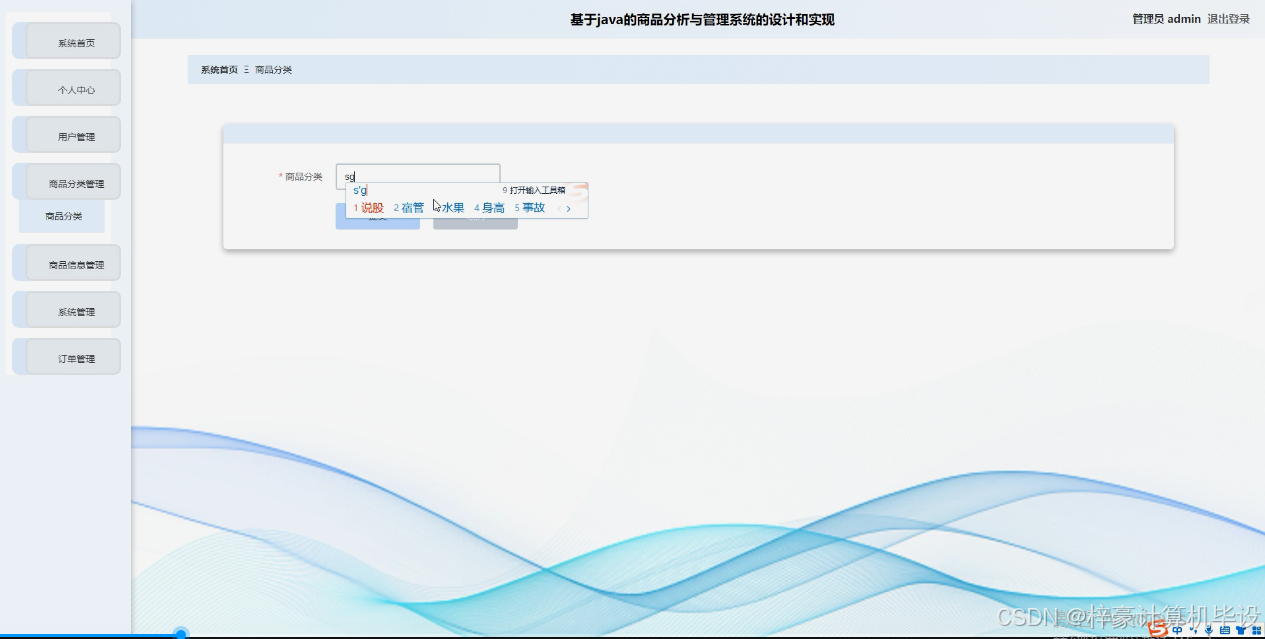Toggle full/half-width punctuation on the IME bar
1265x639 pixels.
(x=1195, y=630)
